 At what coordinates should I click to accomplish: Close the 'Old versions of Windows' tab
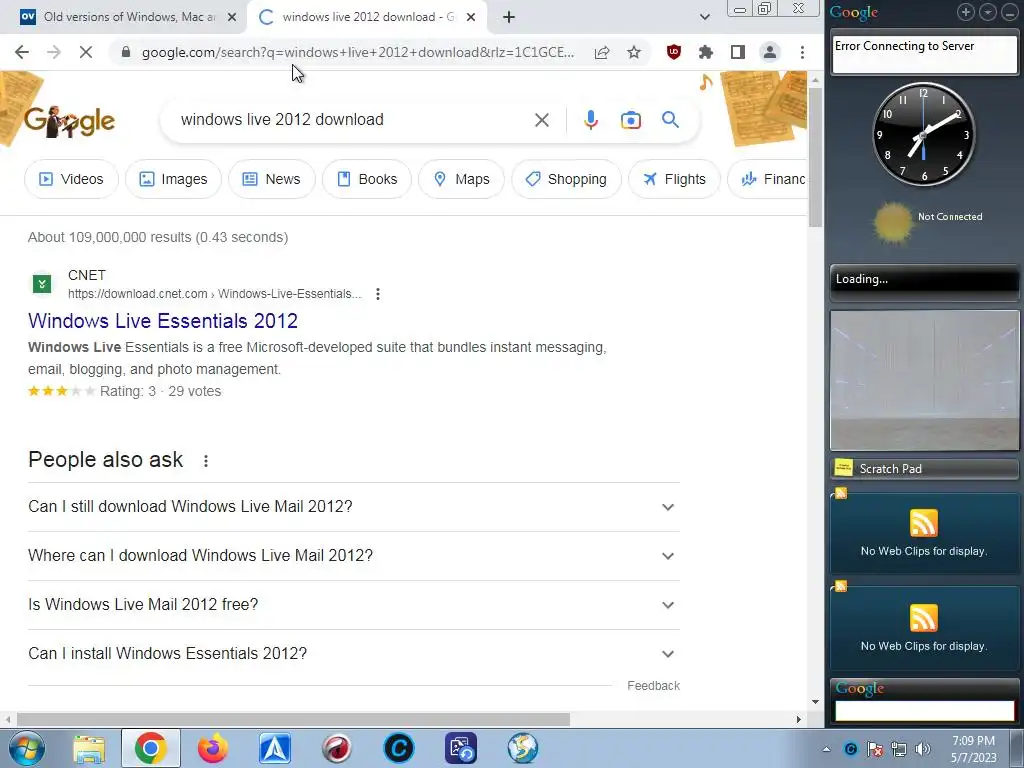tap(232, 17)
